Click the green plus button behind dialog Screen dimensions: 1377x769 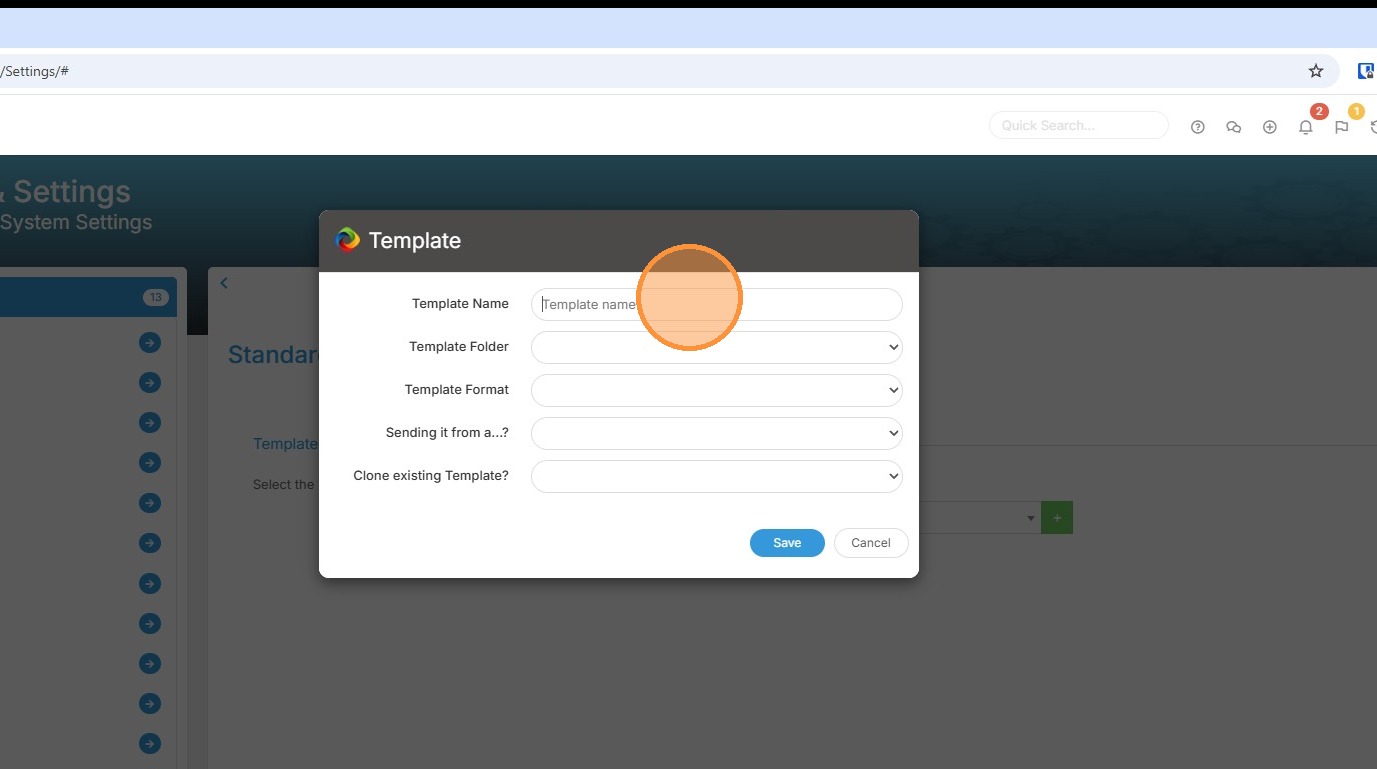(x=1057, y=518)
